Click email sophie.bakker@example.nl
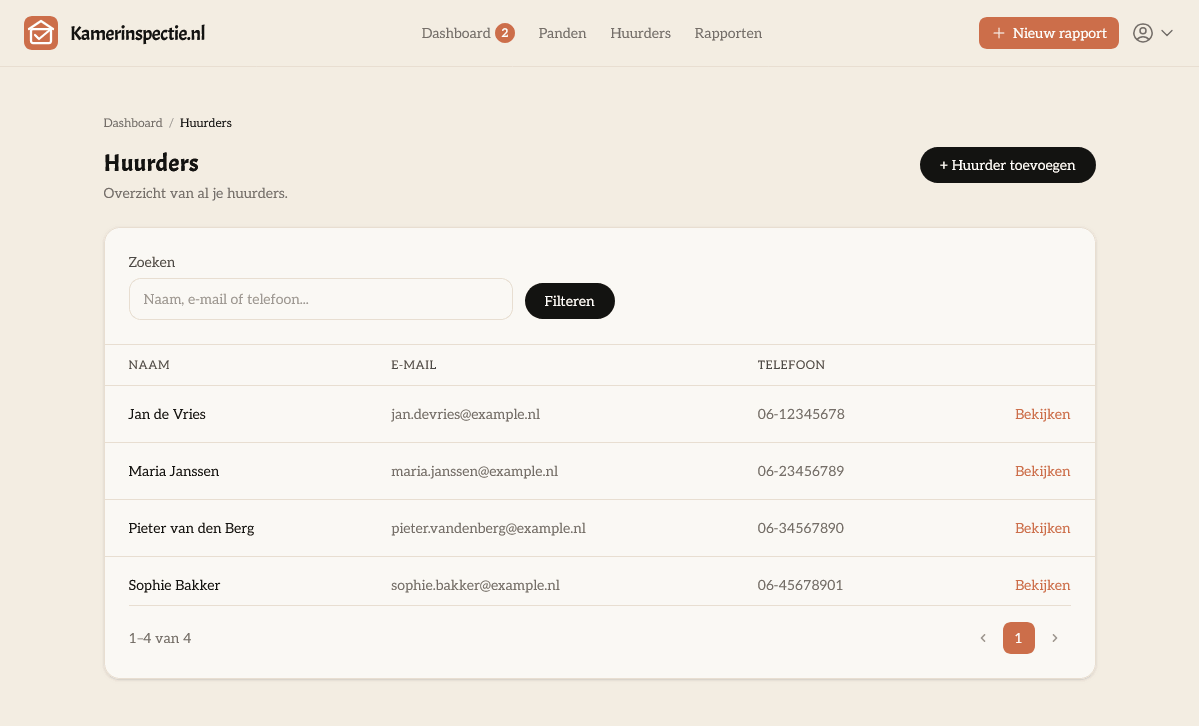 click(x=476, y=585)
